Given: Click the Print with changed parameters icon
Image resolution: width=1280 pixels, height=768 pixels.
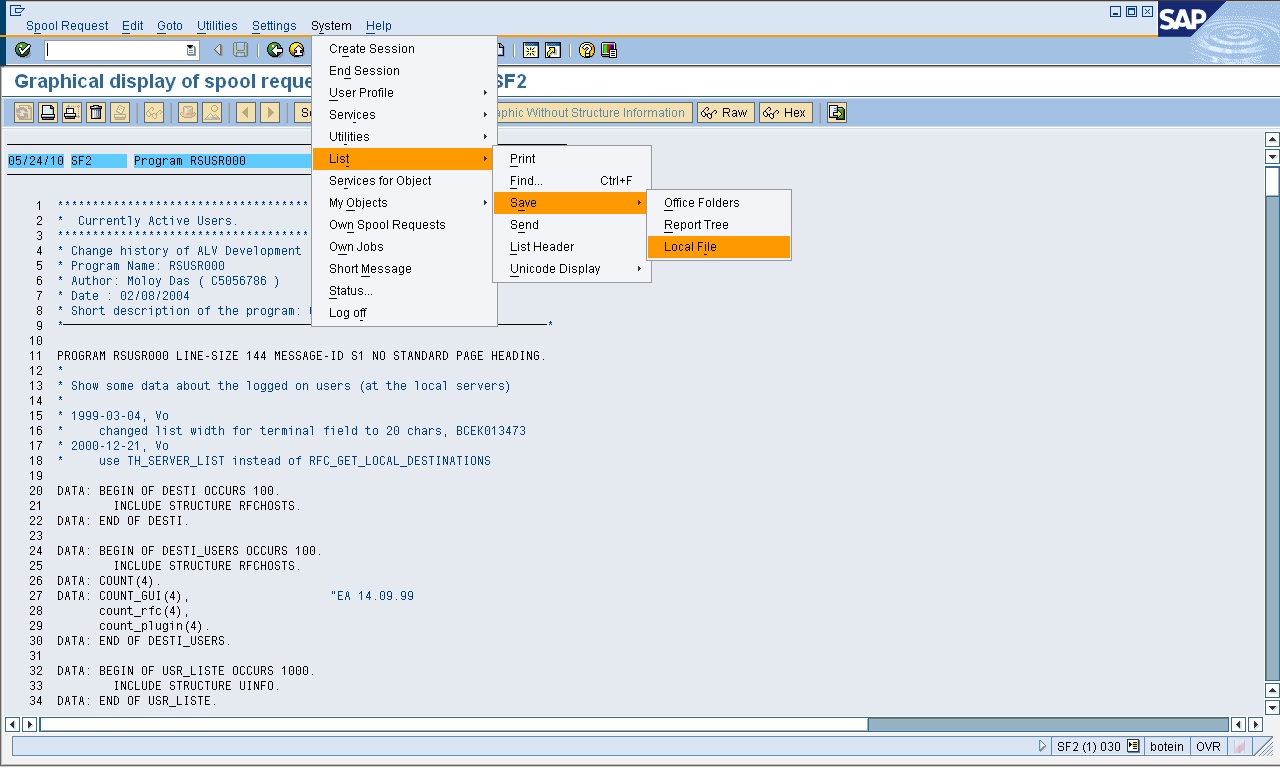Looking at the screenshot, I should coord(71,113).
